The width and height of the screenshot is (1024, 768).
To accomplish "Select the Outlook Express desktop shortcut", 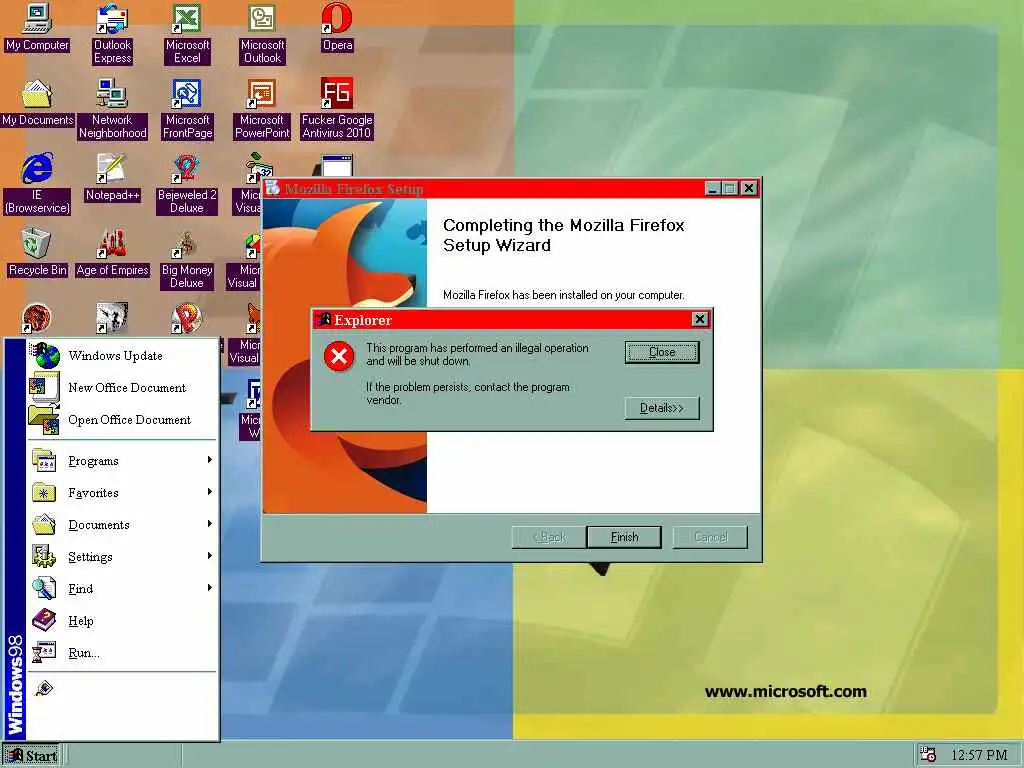I will pyautogui.click(x=112, y=34).
